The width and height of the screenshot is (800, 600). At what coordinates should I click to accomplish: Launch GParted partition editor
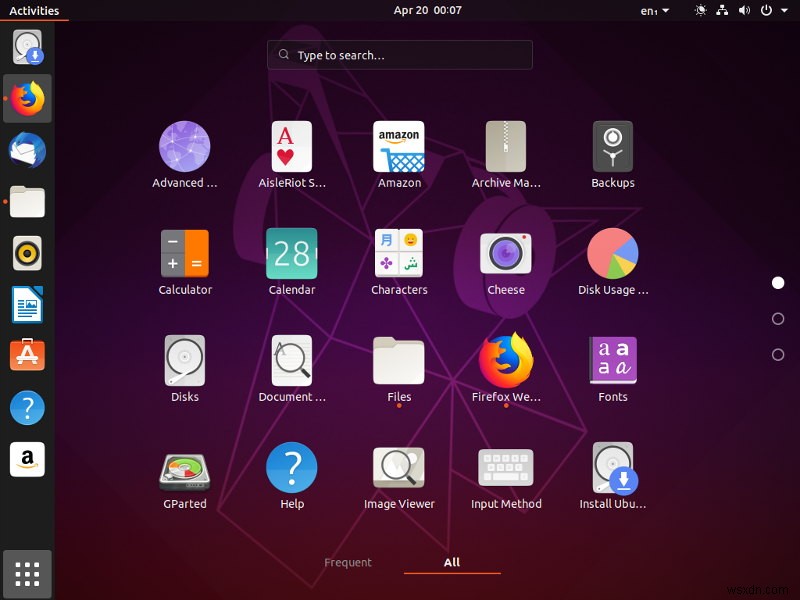184,468
